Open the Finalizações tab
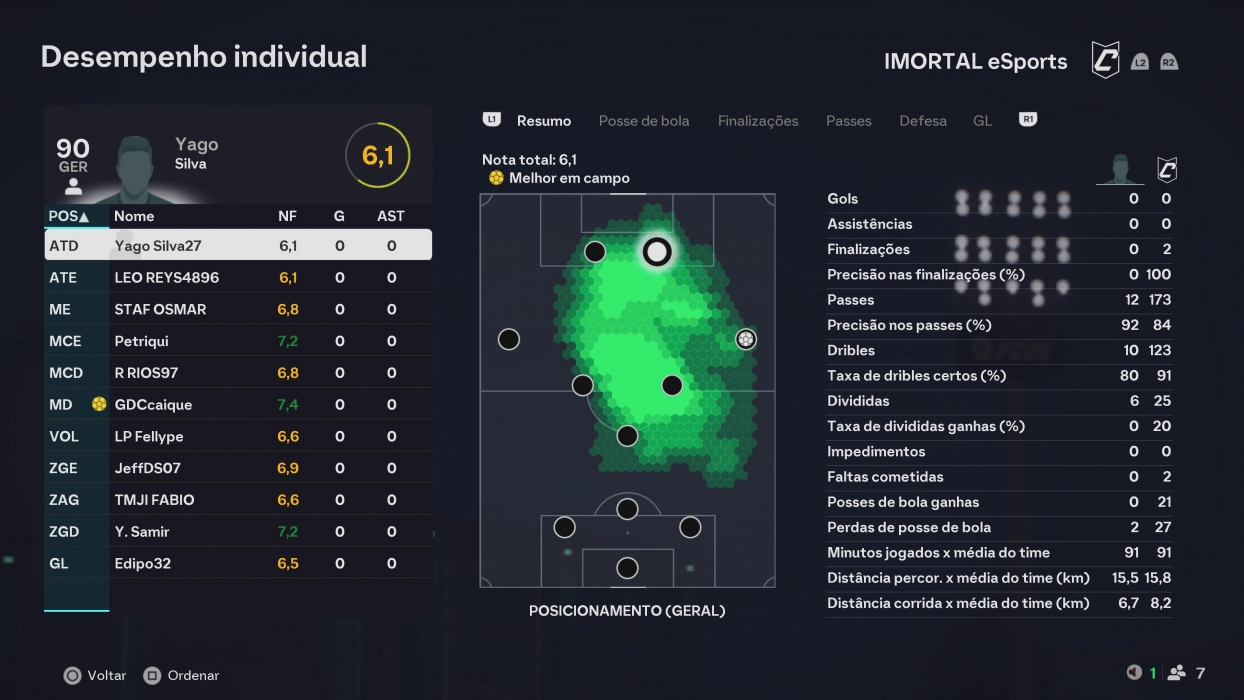 [x=757, y=120]
